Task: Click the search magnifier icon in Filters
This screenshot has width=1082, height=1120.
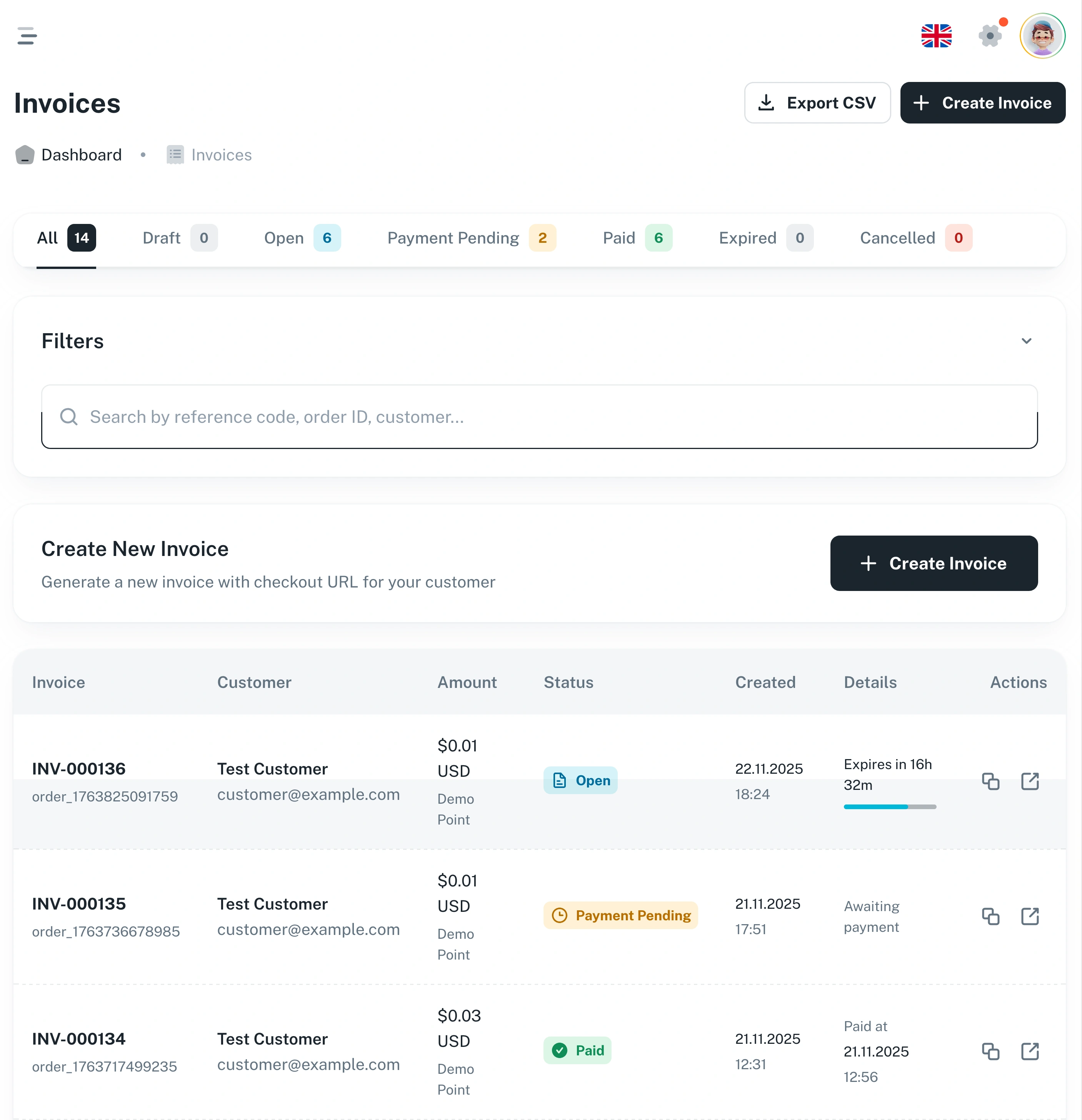Action: click(69, 417)
